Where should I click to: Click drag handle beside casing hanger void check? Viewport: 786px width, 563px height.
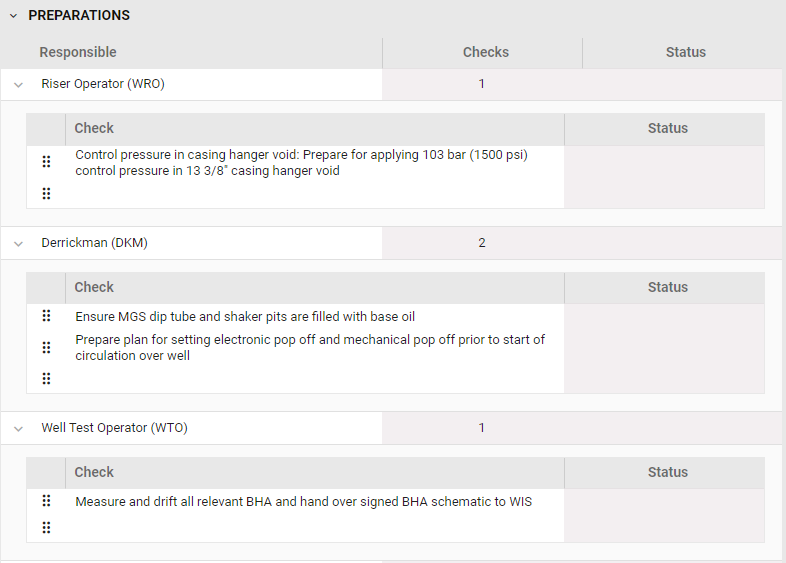click(x=46, y=162)
